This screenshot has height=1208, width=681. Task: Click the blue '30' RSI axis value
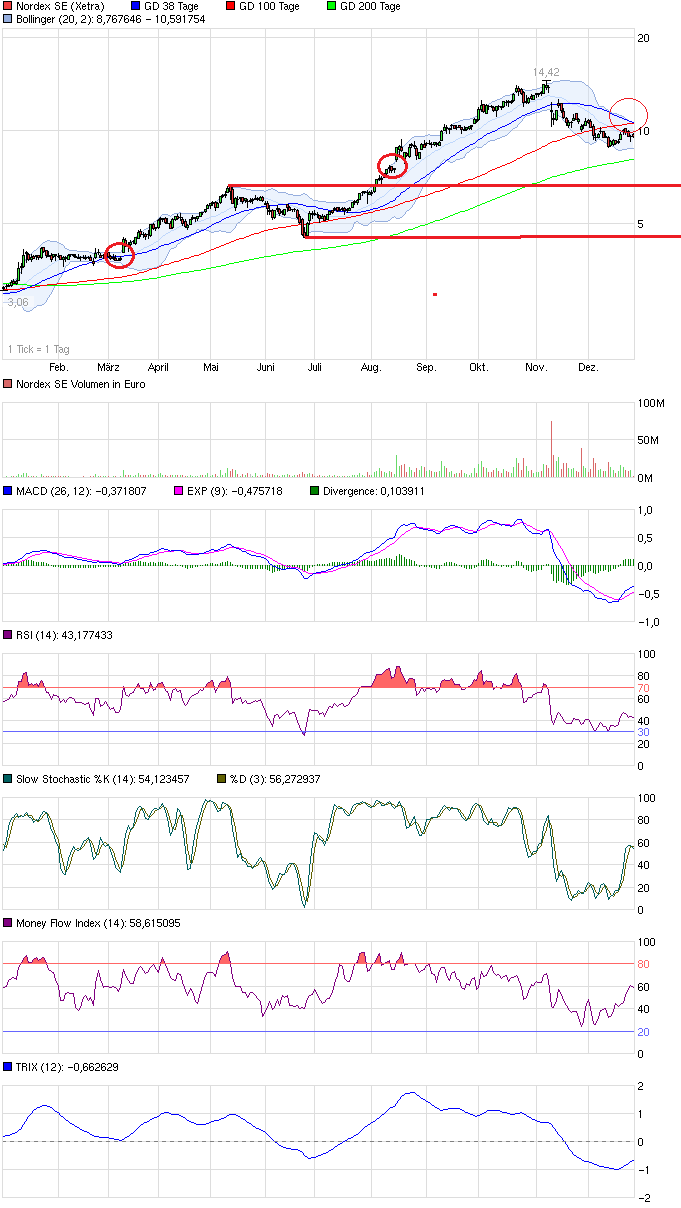tap(645, 732)
